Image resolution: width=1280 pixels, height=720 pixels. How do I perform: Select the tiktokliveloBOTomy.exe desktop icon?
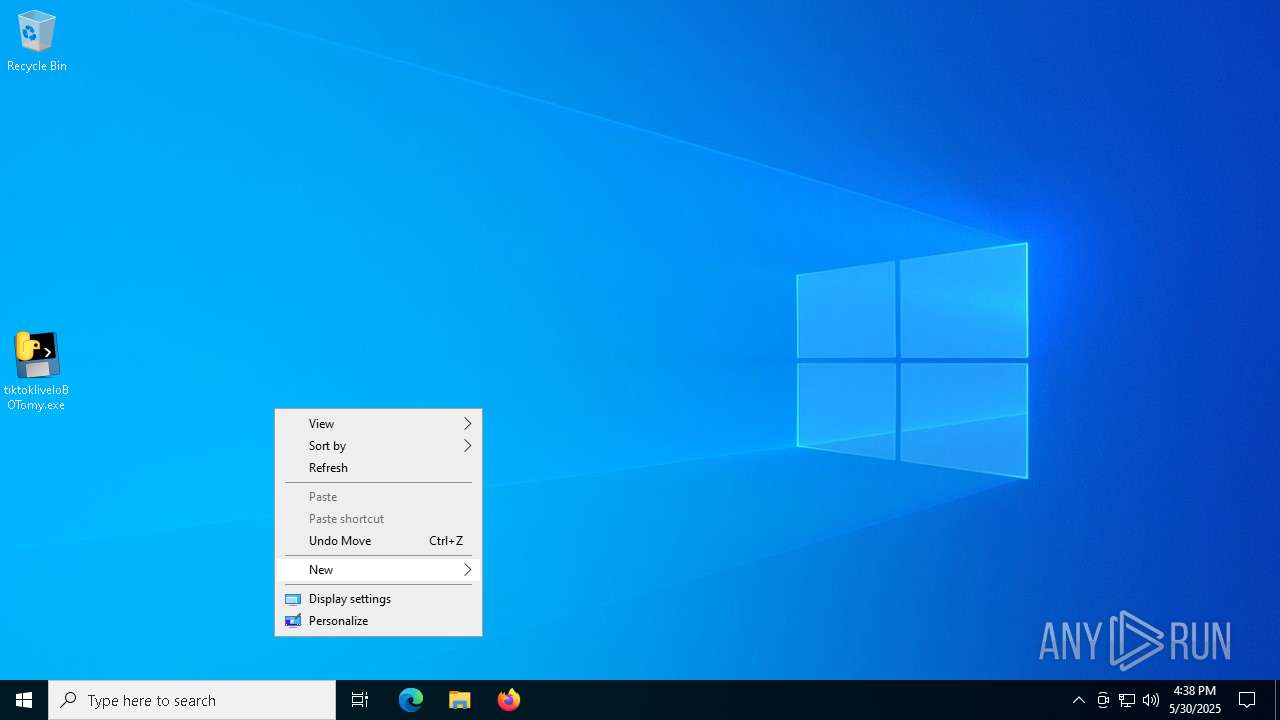pyautogui.click(x=37, y=371)
